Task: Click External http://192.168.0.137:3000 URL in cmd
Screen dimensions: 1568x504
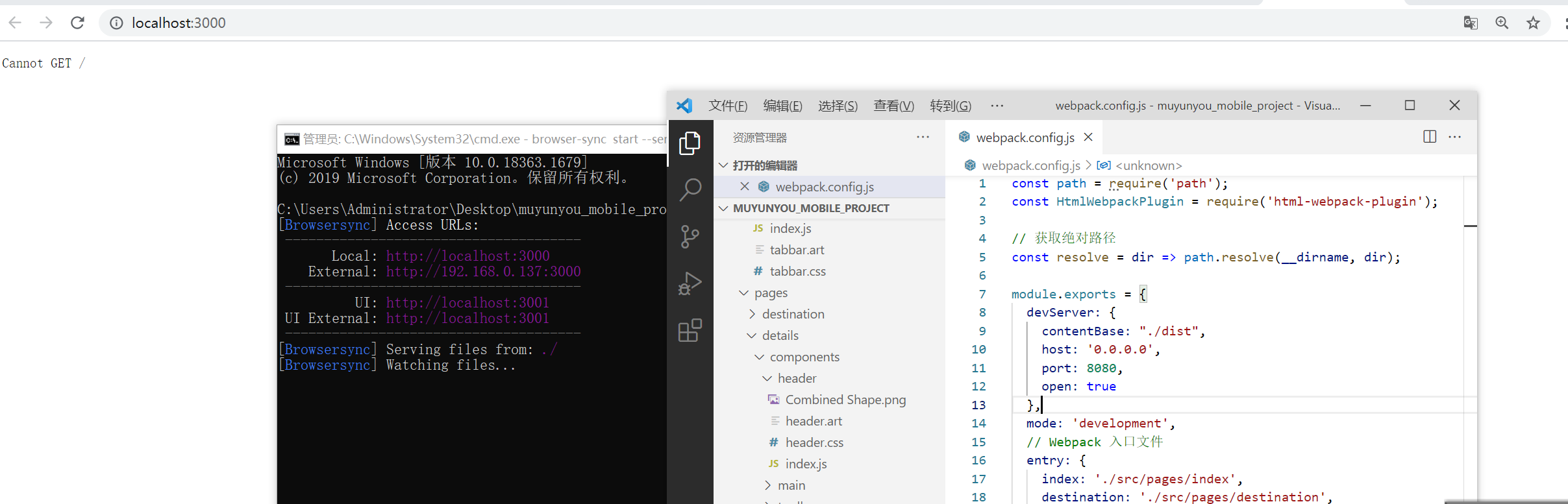Action: (483, 272)
